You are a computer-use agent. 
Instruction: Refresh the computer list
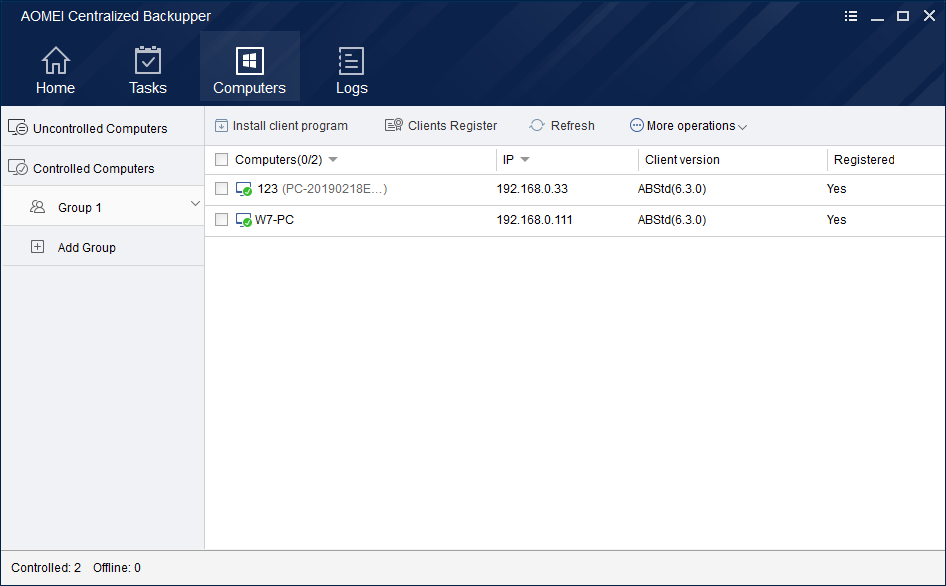pyautogui.click(x=562, y=126)
